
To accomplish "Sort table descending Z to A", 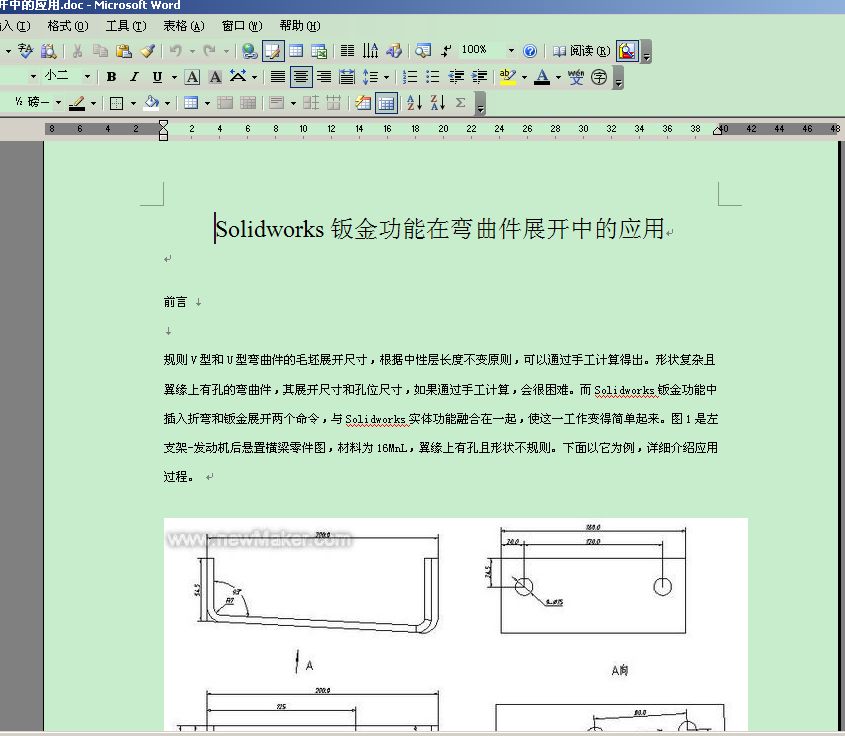I will pyautogui.click(x=438, y=102).
